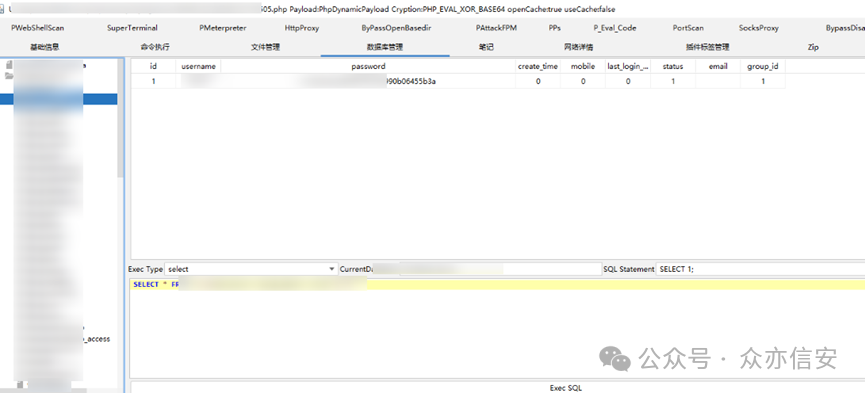Switch to the PortScan tab
865x393 pixels.
point(688,28)
